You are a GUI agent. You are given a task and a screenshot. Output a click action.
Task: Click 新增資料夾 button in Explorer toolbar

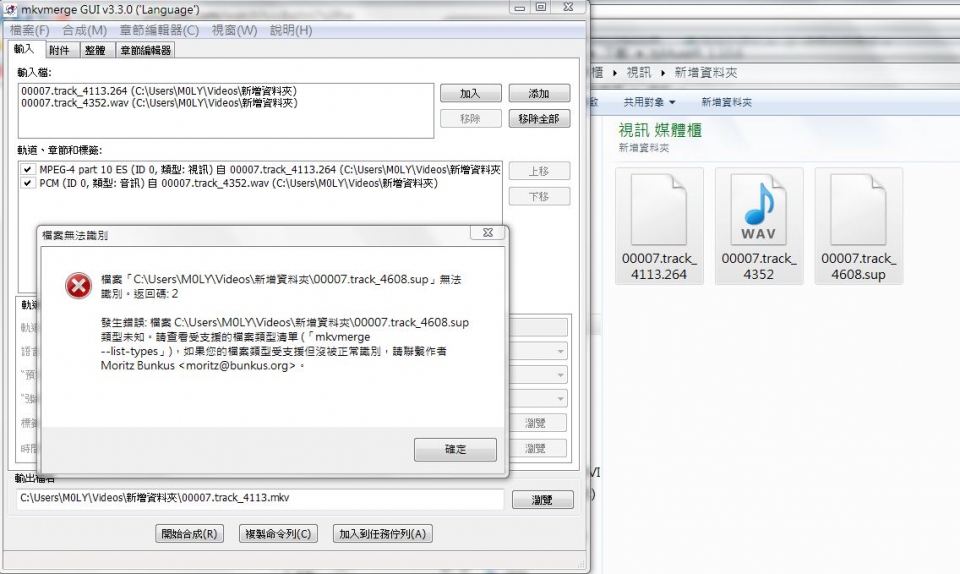click(727, 102)
